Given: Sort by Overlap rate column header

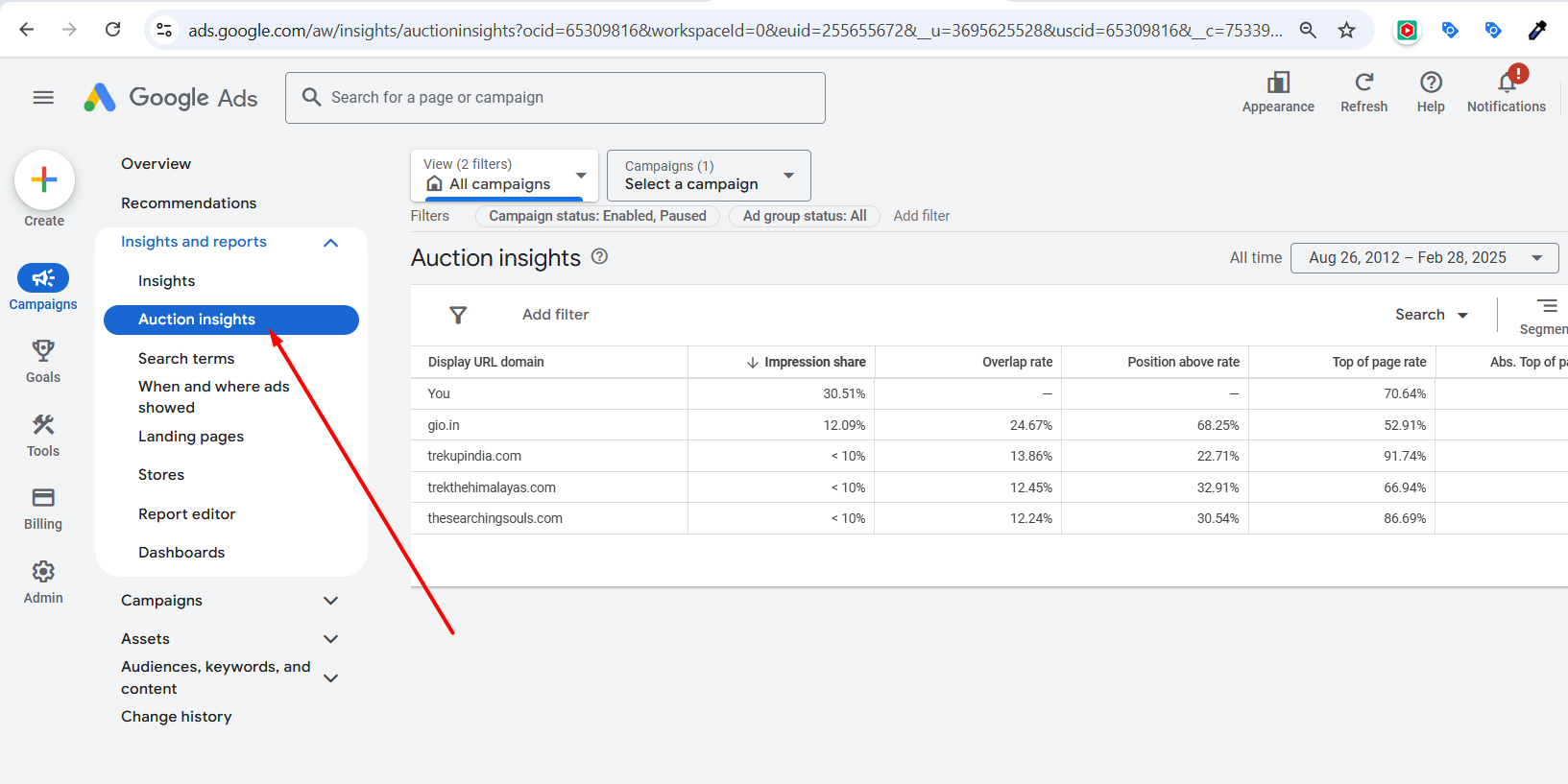Looking at the screenshot, I should click(x=1017, y=362).
